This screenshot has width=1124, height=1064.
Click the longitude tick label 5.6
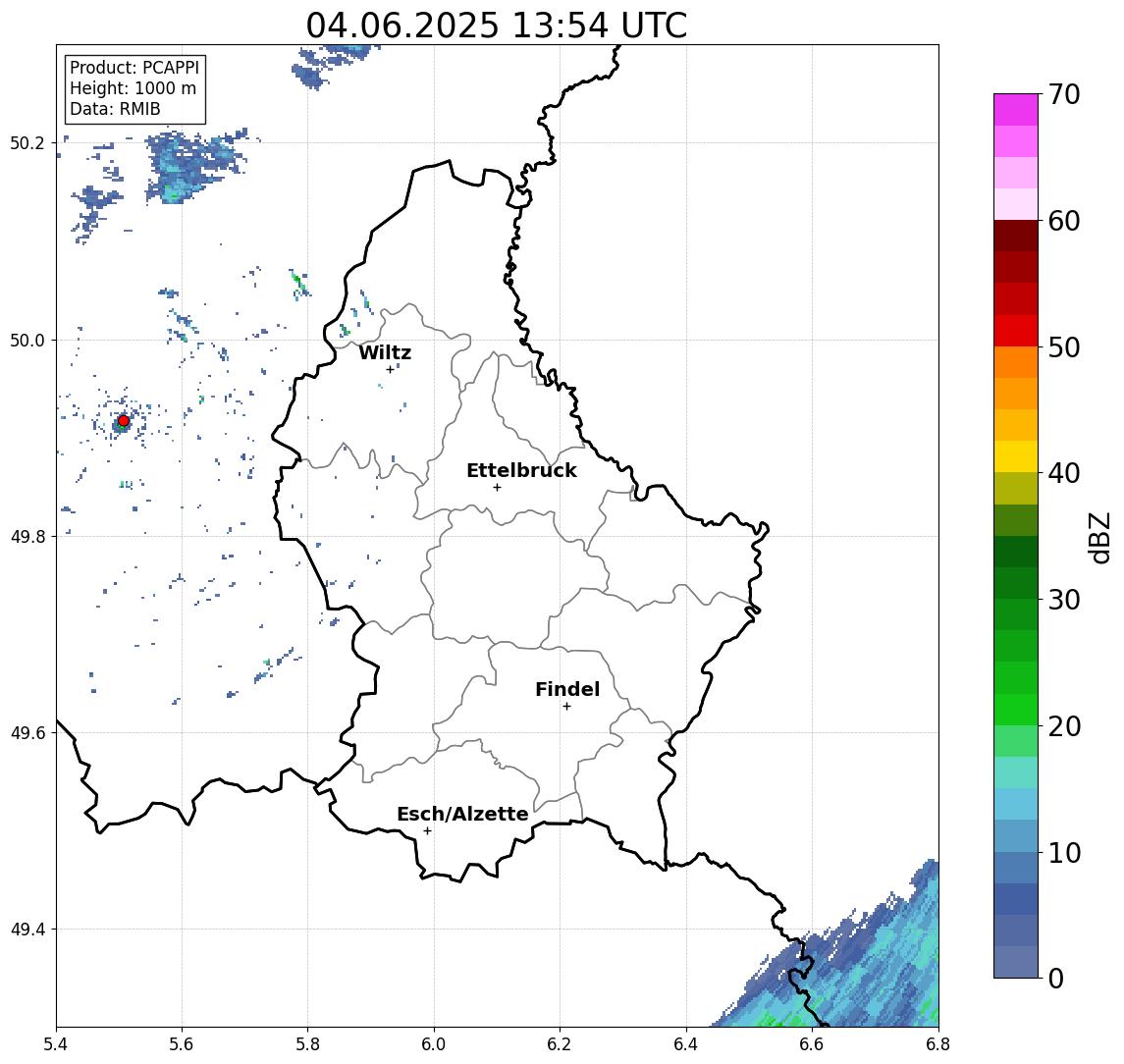(182, 1044)
